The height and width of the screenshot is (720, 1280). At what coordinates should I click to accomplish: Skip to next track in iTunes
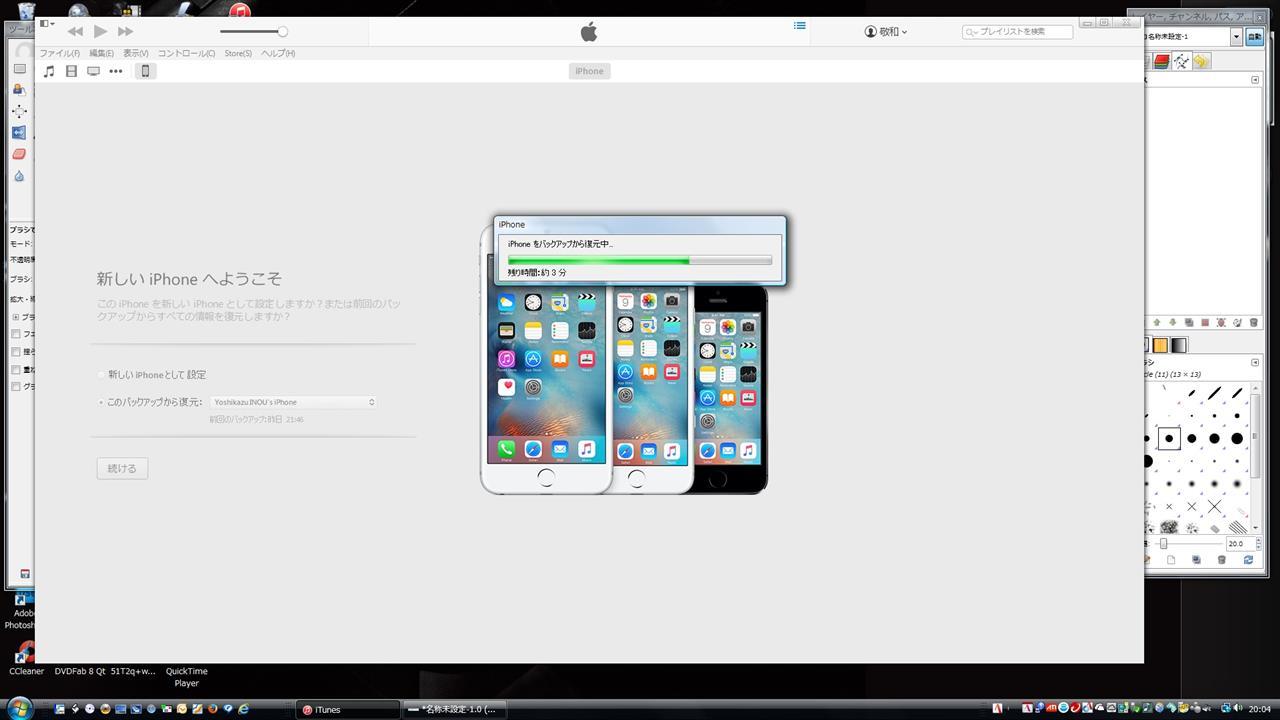click(125, 32)
